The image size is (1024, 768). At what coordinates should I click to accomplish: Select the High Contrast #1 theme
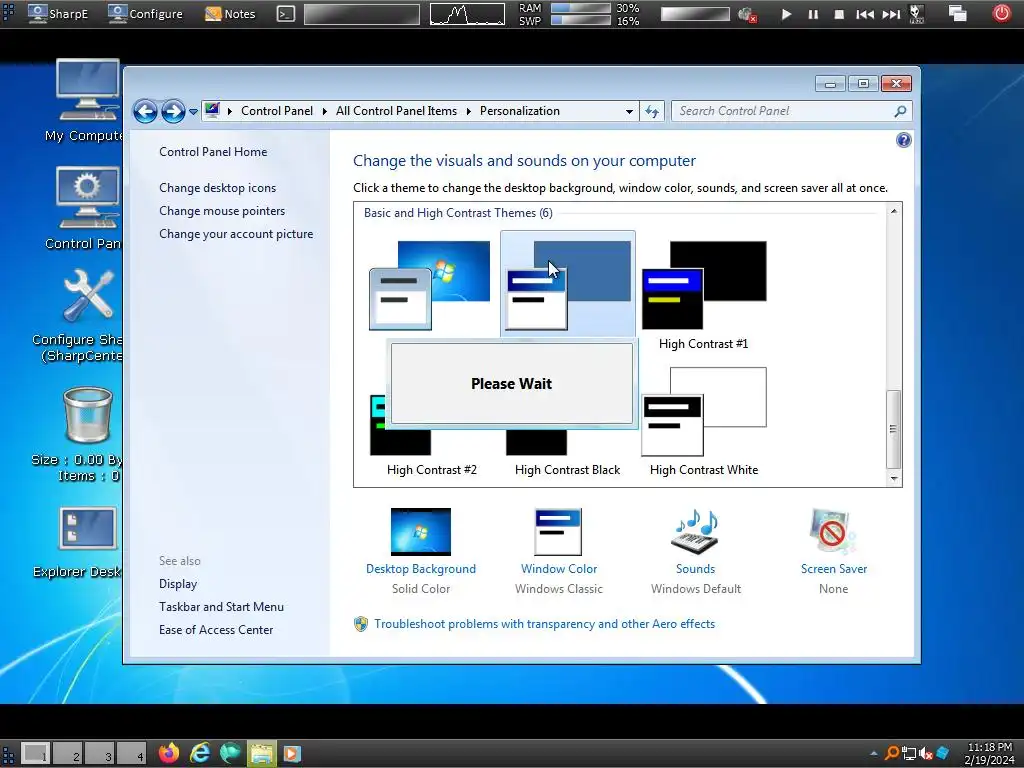(703, 294)
